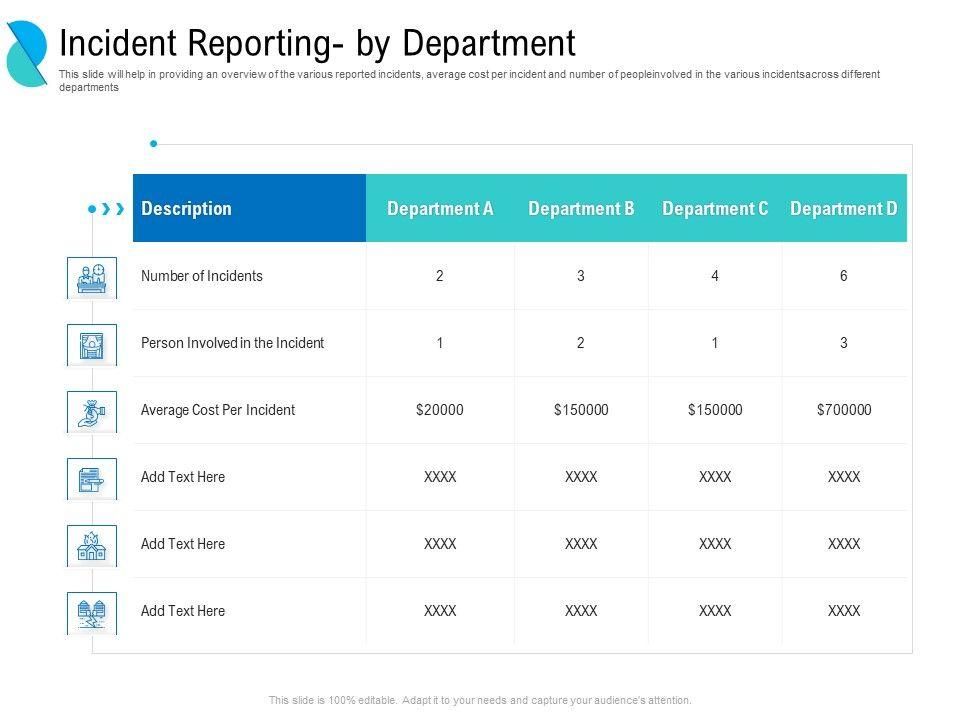960x720 pixels.
Task: Select the Department A column header
Action: [440, 209]
